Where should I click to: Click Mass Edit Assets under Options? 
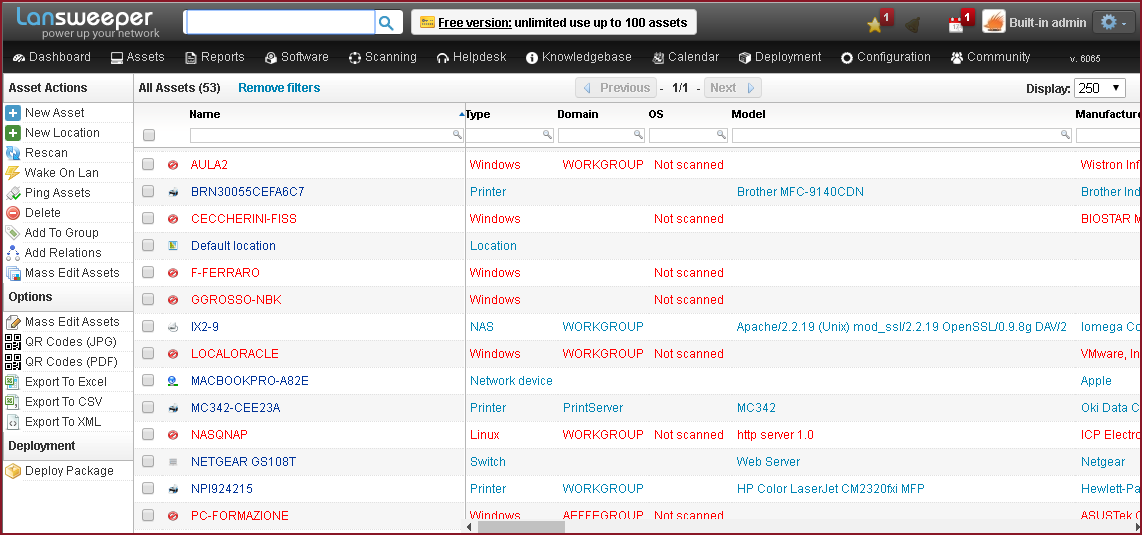71,322
